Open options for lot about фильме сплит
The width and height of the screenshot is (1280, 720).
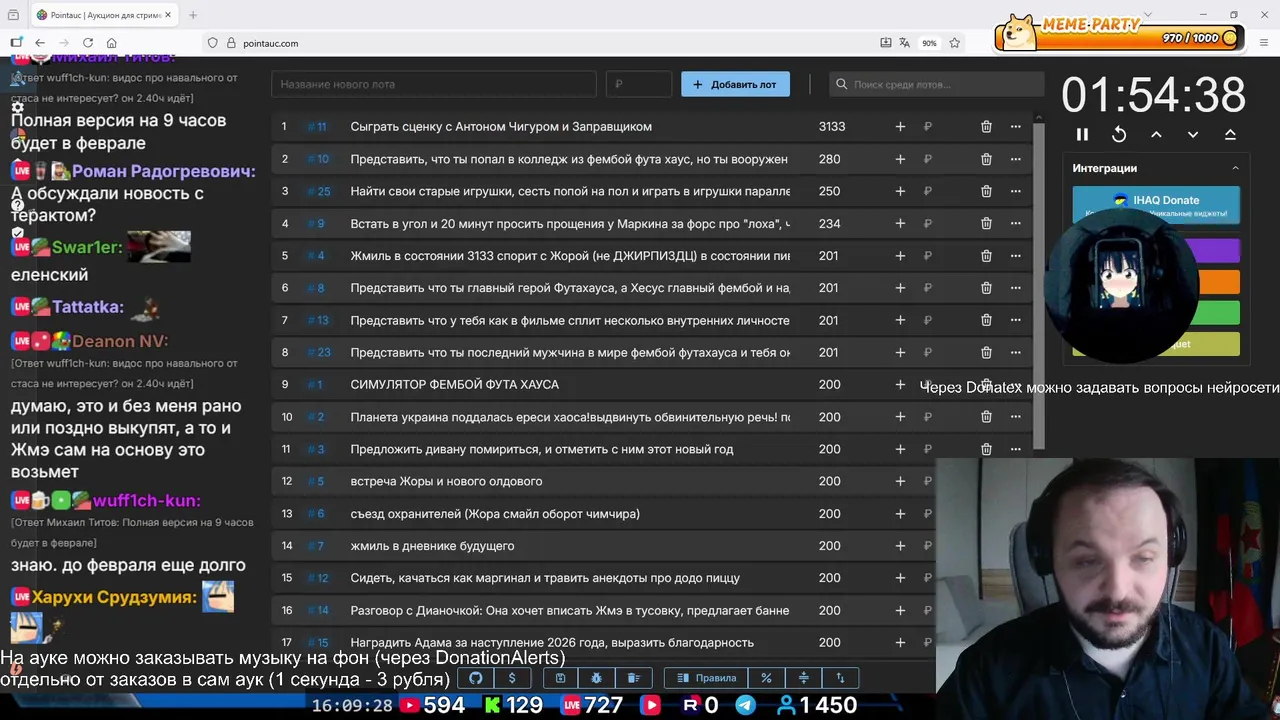click(x=1016, y=320)
